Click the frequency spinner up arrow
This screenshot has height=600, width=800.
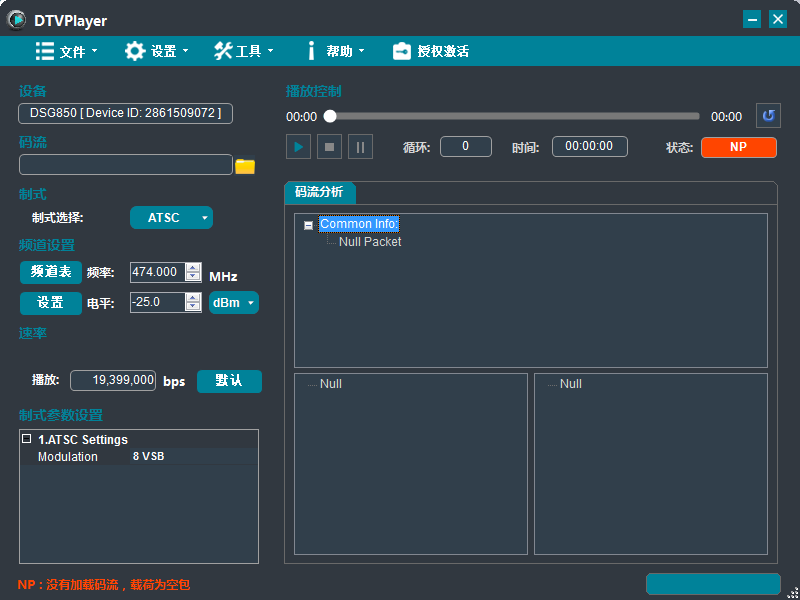click(193, 267)
